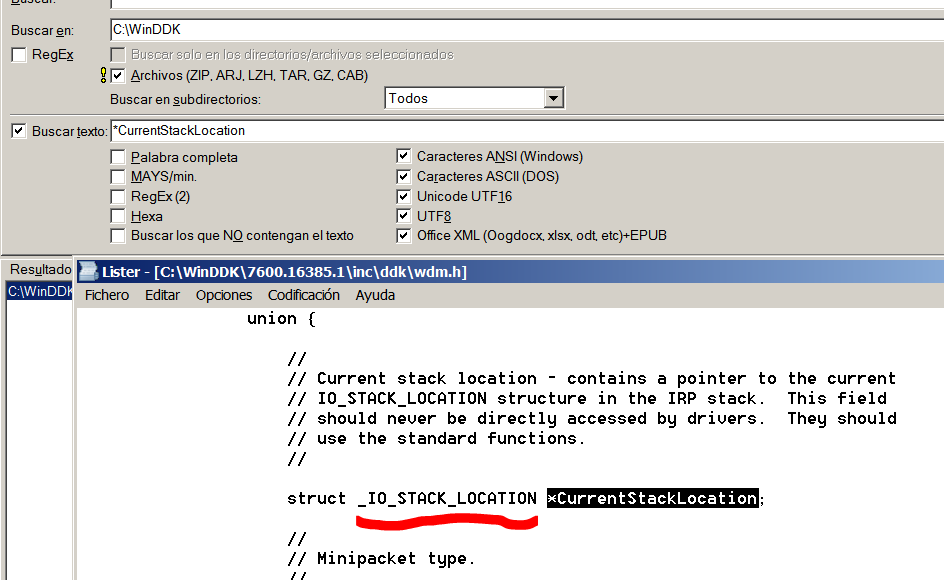Open the Opciones menu in Lister
The width and height of the screenshot is (944, 580).
point(223,295)
